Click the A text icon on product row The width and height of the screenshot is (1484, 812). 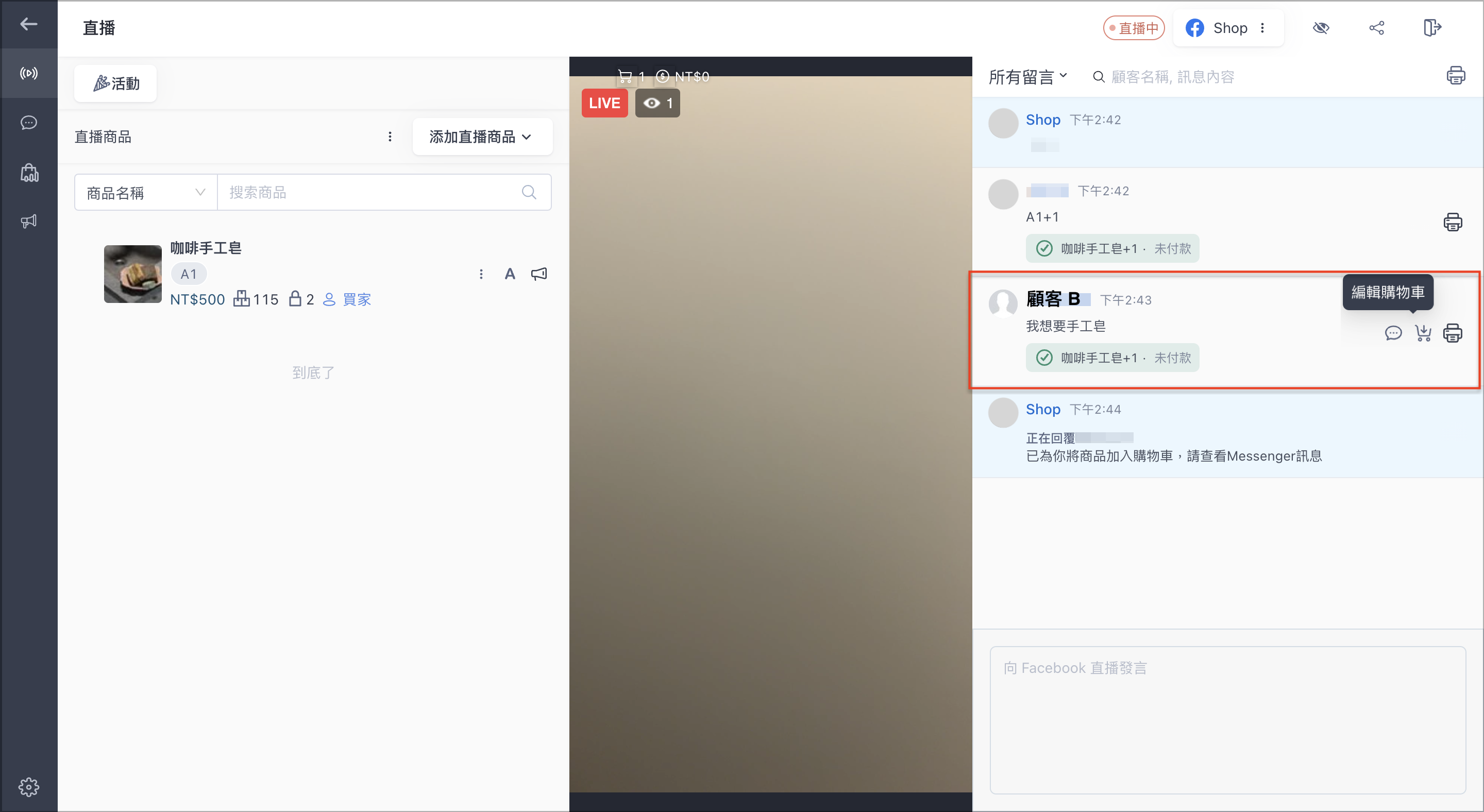point(510,274)
